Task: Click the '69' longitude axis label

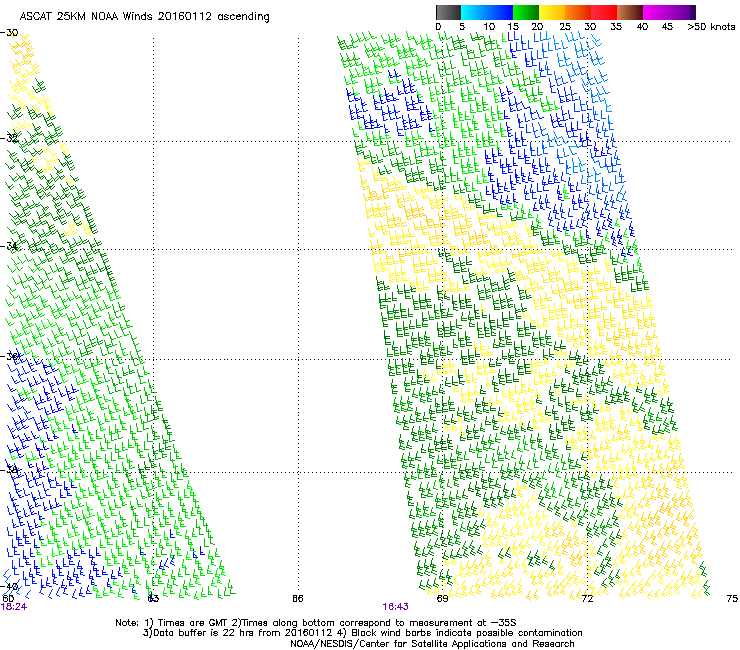Action: [442, 599]
